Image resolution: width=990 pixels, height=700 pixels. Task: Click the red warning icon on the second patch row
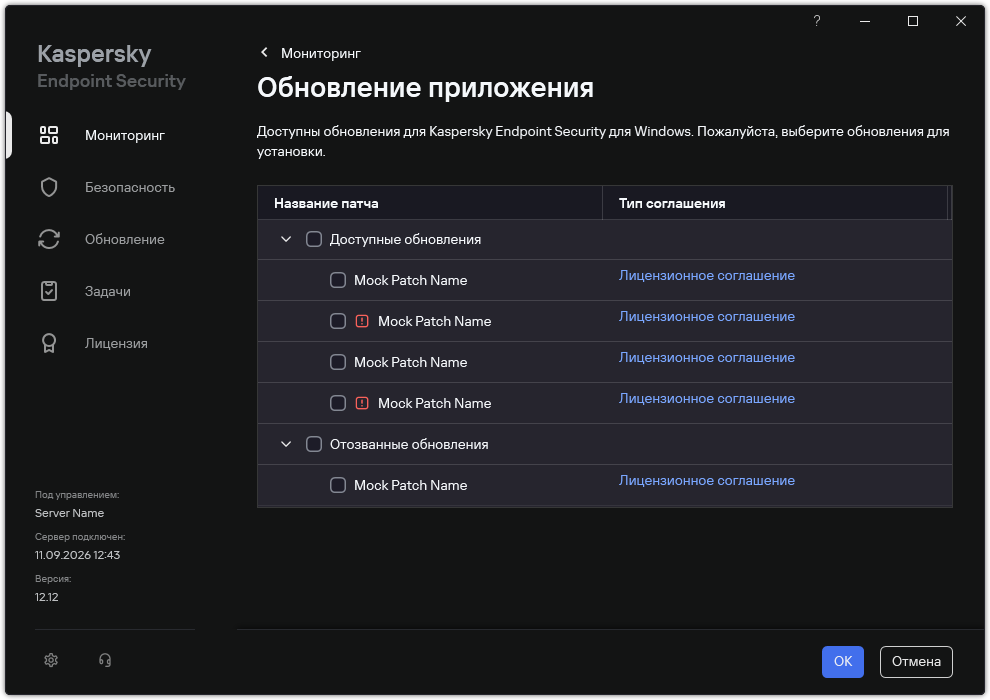362,321
